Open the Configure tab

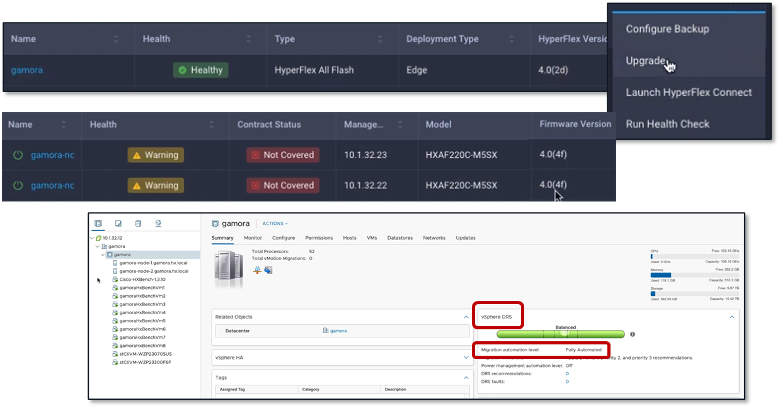click(283, 239)
